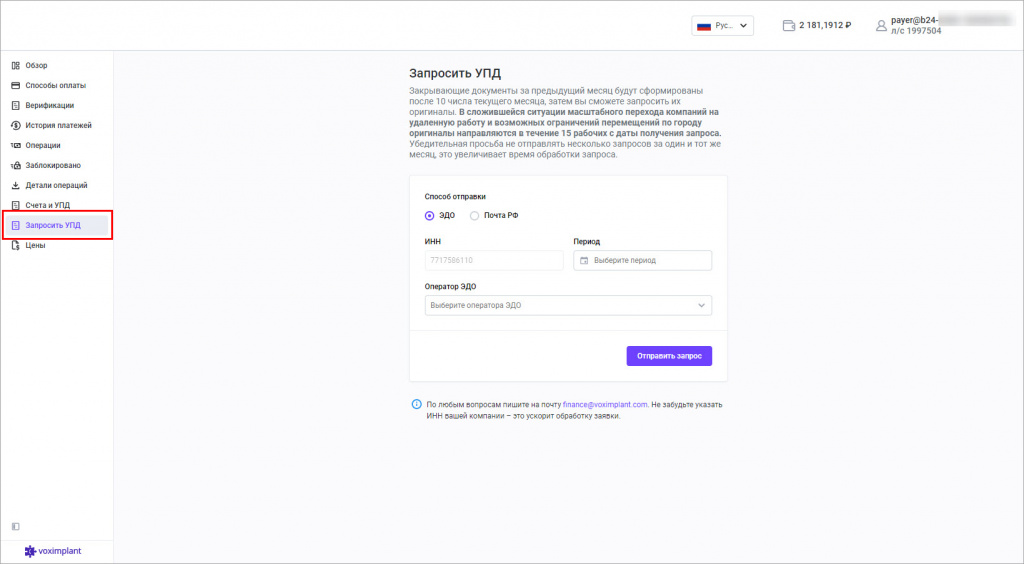Image resolution: width=1024 pixels, height=564 pixels.
Task: Open the language selector dropdown
Action: click(x=722, y=26)
